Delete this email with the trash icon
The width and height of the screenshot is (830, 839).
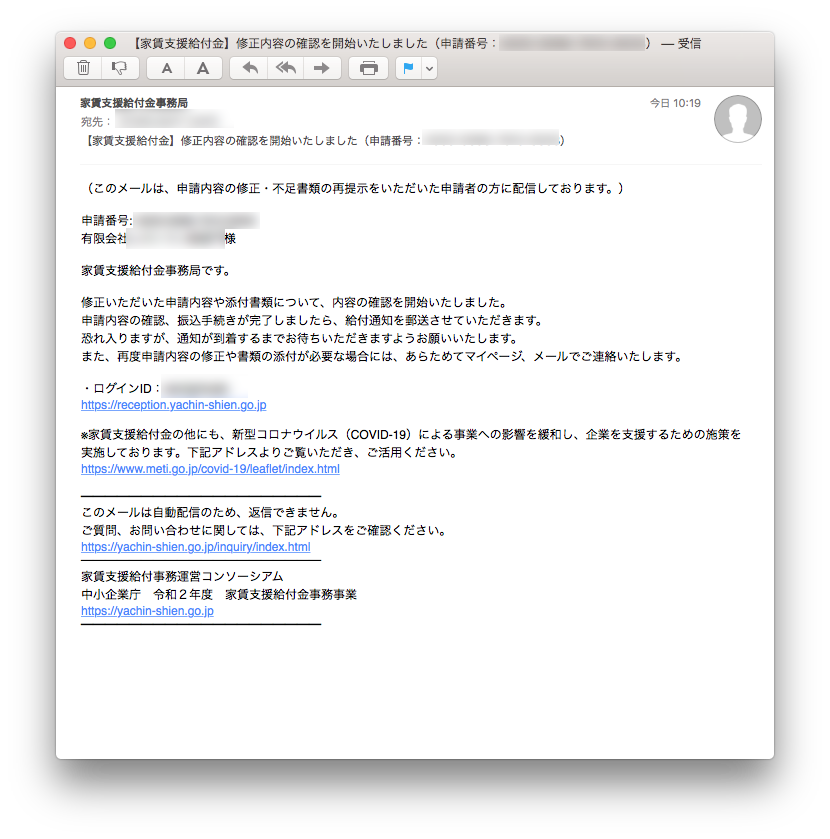(x=84, y=68)
